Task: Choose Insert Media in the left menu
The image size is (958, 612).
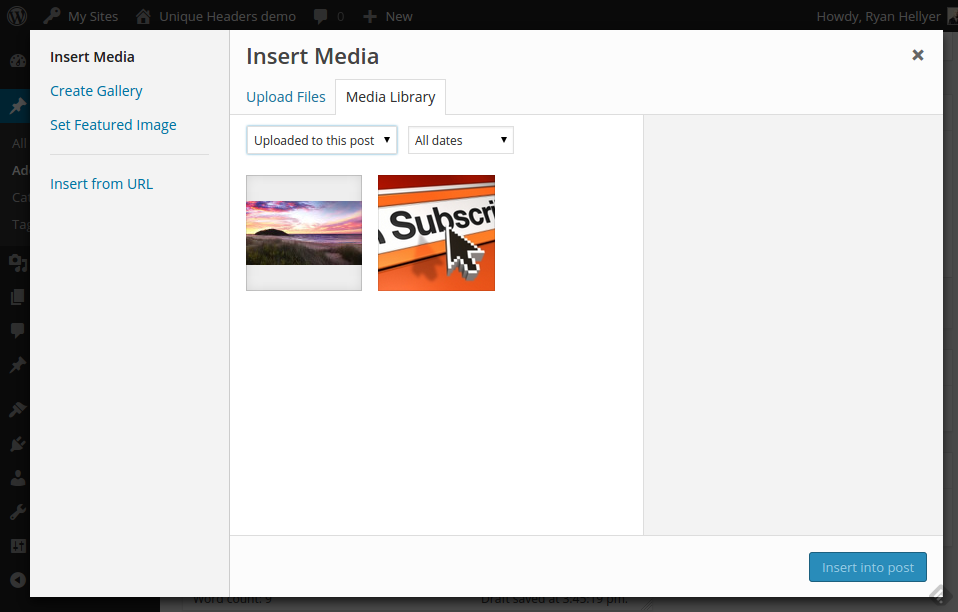Action: point(92,57)
